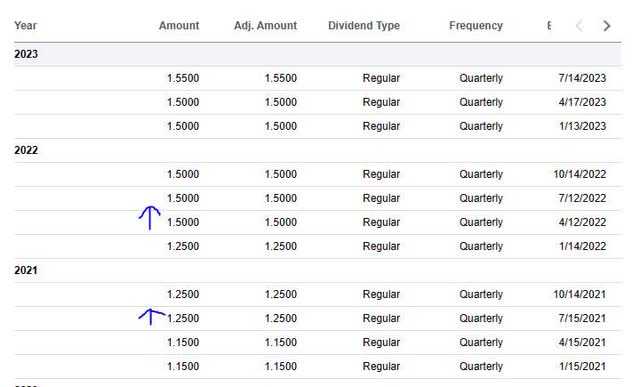Select the 2022 year group row
This screenshot has height=387, width=640.
tap(318, 150)
